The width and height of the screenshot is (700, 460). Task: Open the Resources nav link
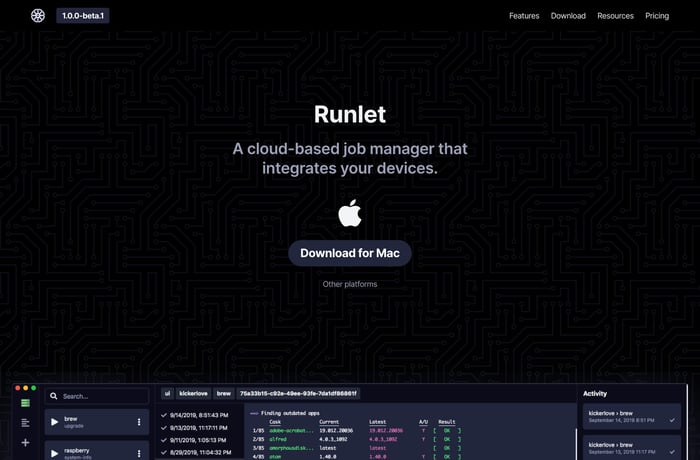pos(615,16)
